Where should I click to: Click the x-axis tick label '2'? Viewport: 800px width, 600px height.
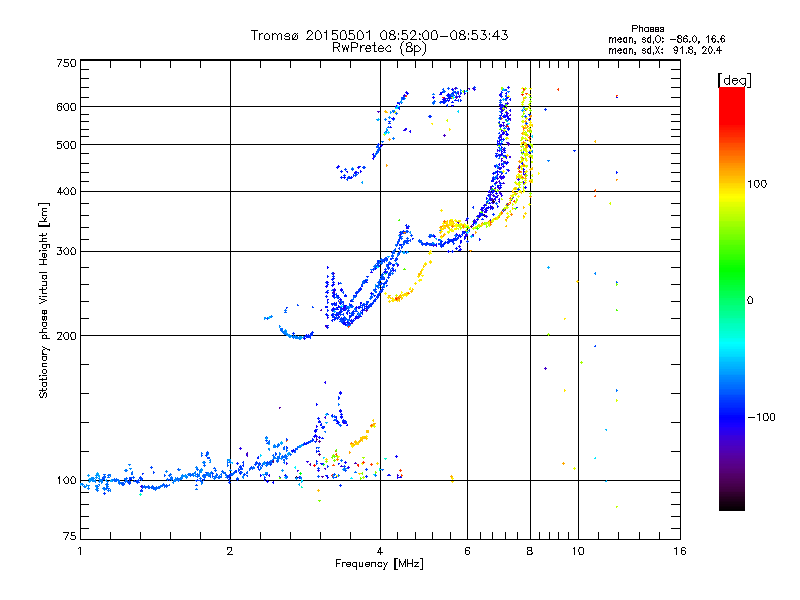(230, 551)
